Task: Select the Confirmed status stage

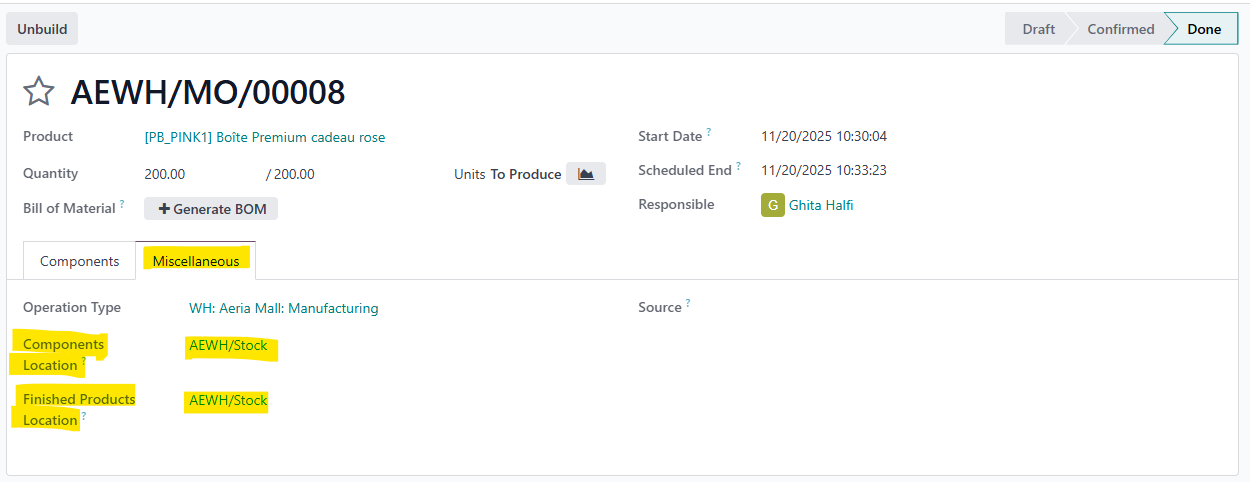Action: coord(1121,29)
